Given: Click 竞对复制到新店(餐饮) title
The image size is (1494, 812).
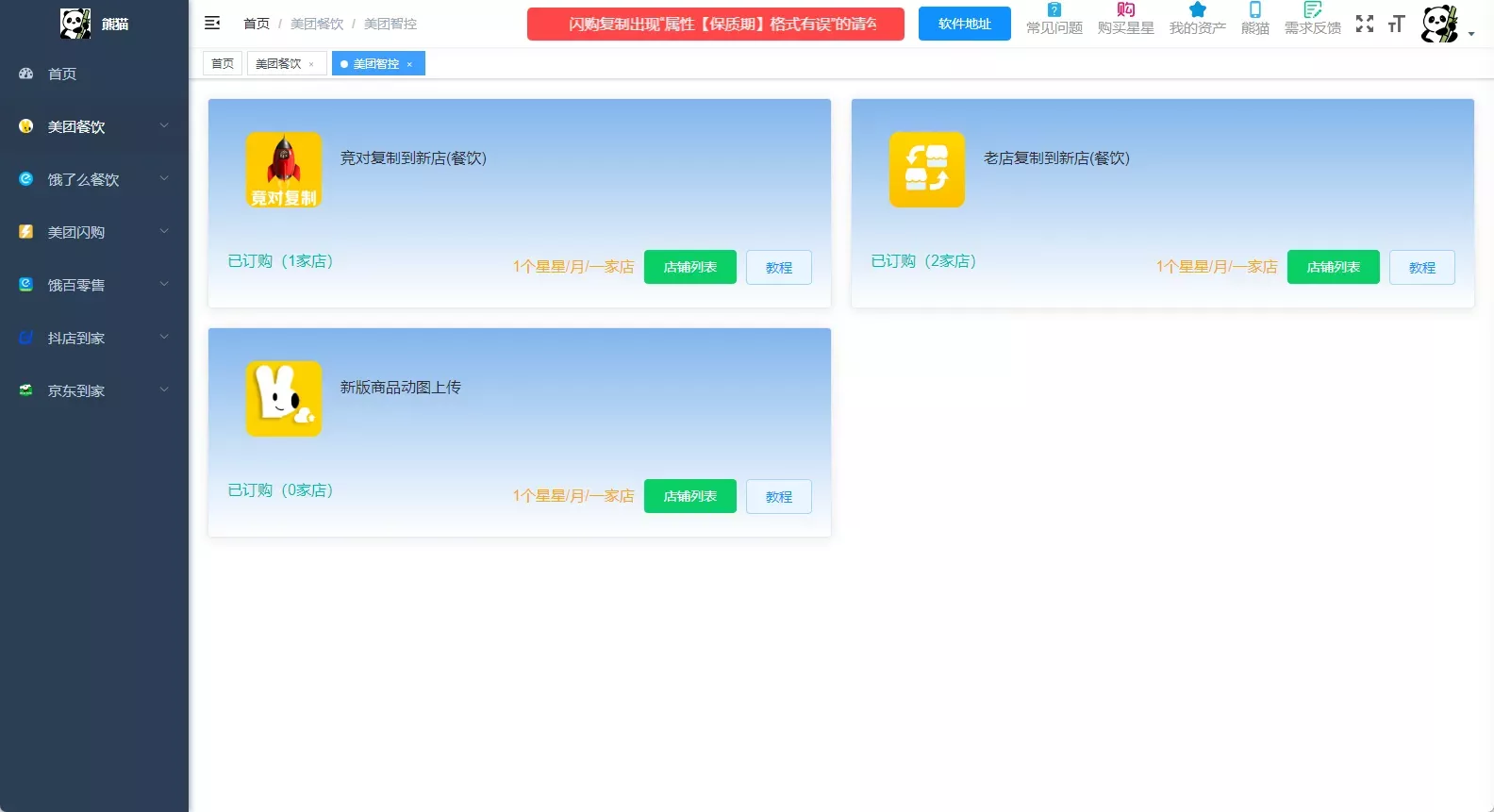Looking at the screenshot, I should [413, 157].
